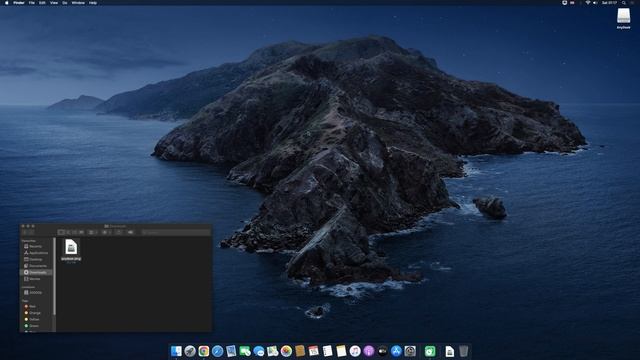This screenshot has width=640, height=360.
Task: Filter by Yellow tag in Finder sidebar
Action: (36, 319)
